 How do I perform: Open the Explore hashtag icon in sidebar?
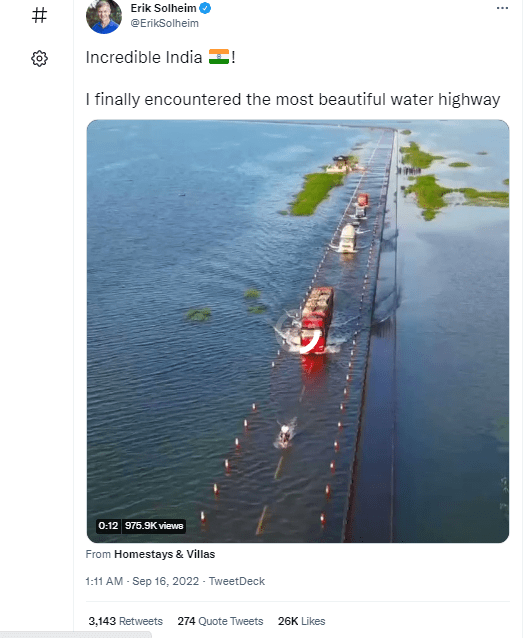[x=39, y=15]
